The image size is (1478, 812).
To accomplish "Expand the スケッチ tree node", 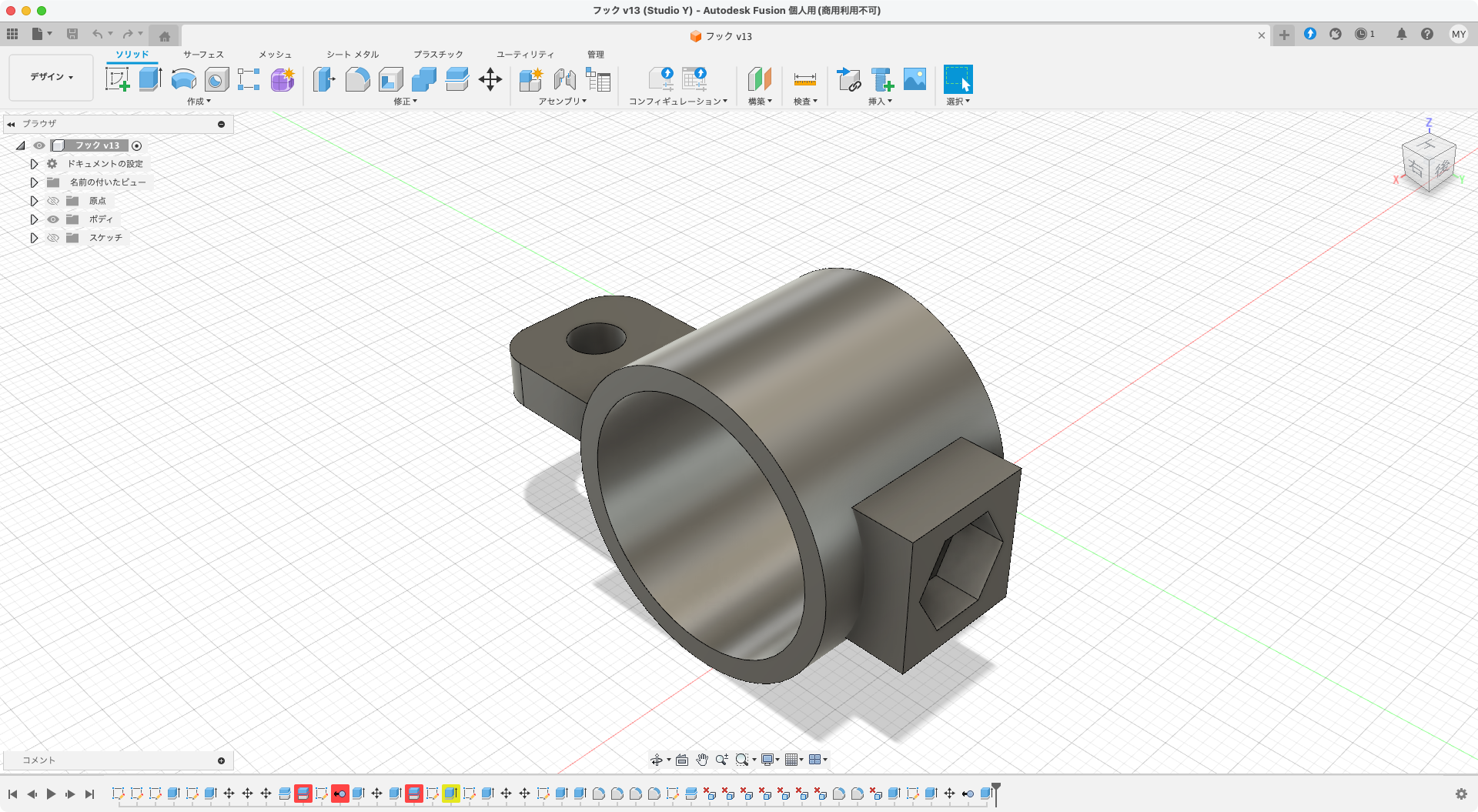I will (34, 238).
